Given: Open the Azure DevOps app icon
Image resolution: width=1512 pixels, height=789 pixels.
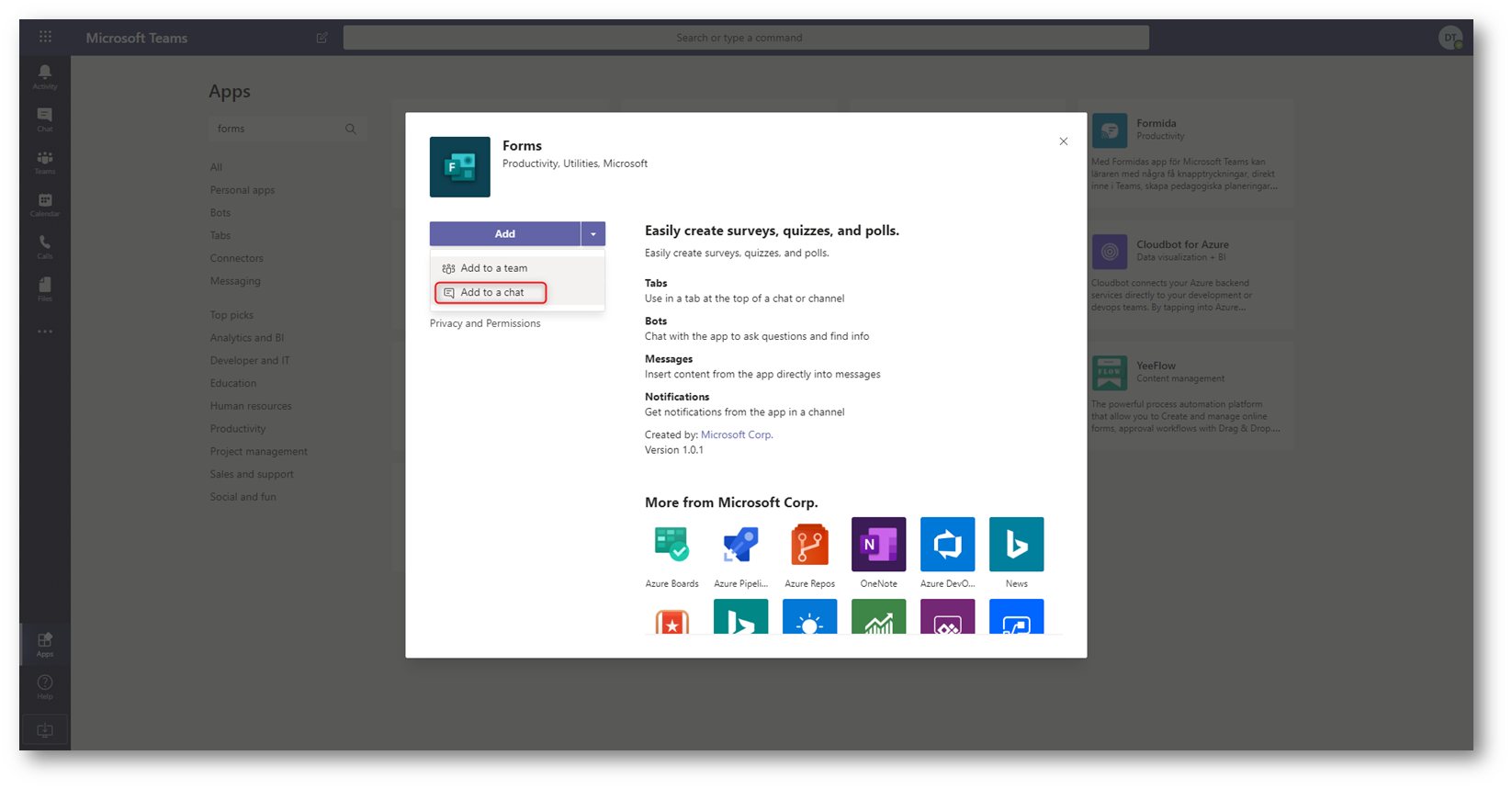Looking at the screenshot, I should click(x=948, y=544).
